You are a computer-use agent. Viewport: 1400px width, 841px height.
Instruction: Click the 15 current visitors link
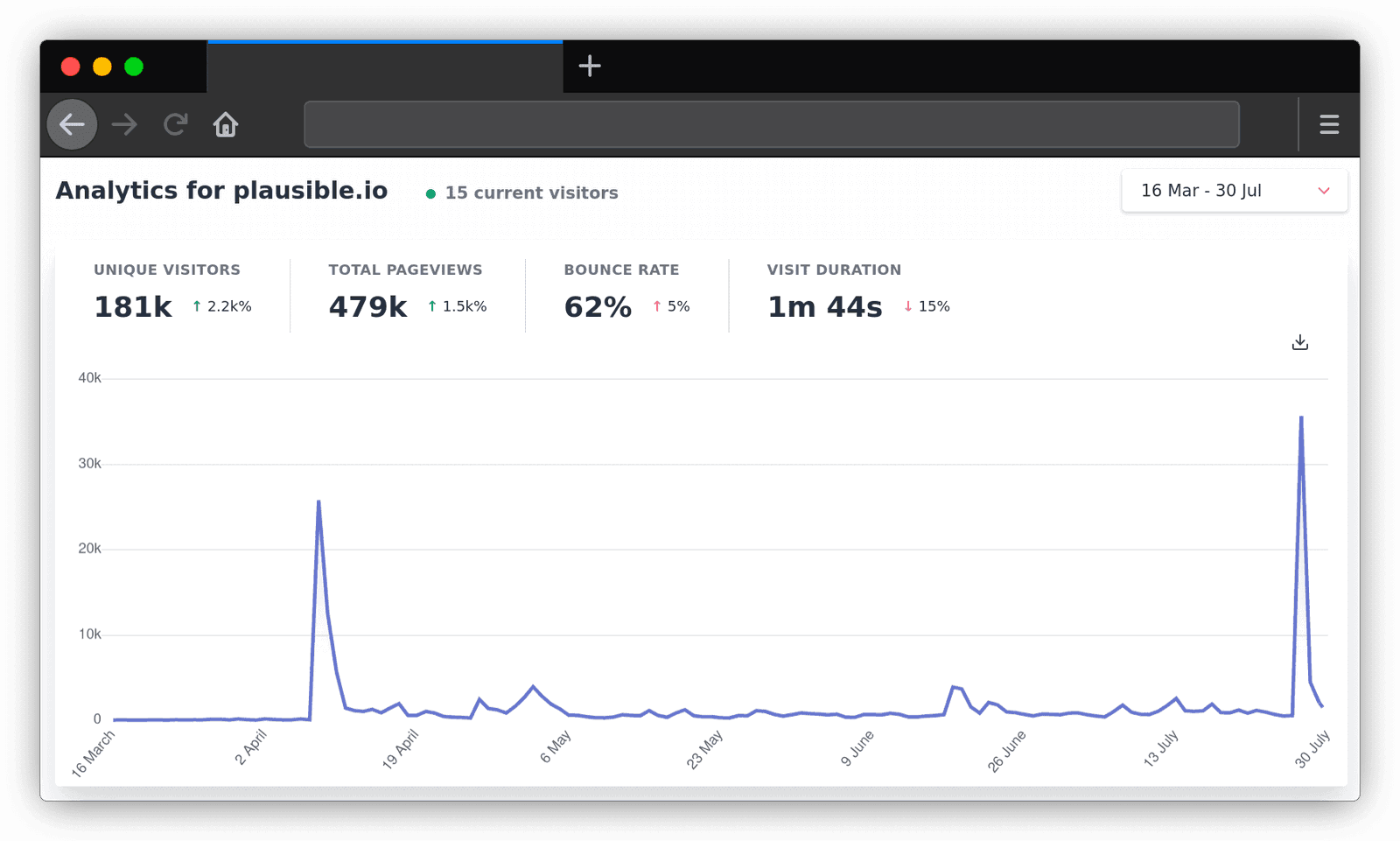tap(530, 193)
